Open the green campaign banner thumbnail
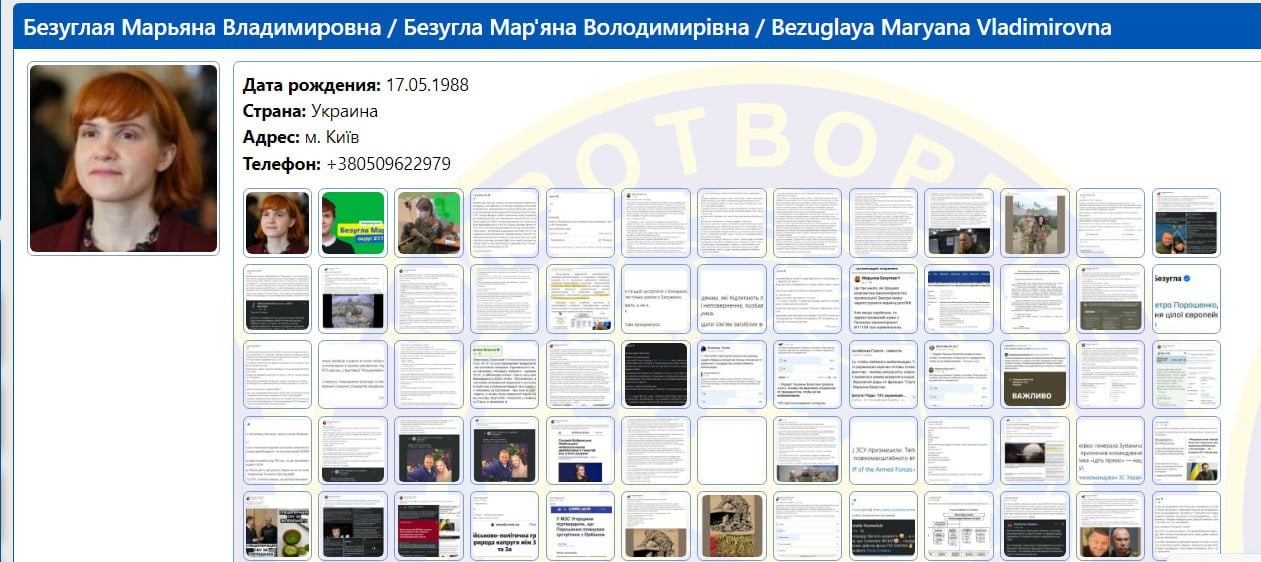 (353, 222)
